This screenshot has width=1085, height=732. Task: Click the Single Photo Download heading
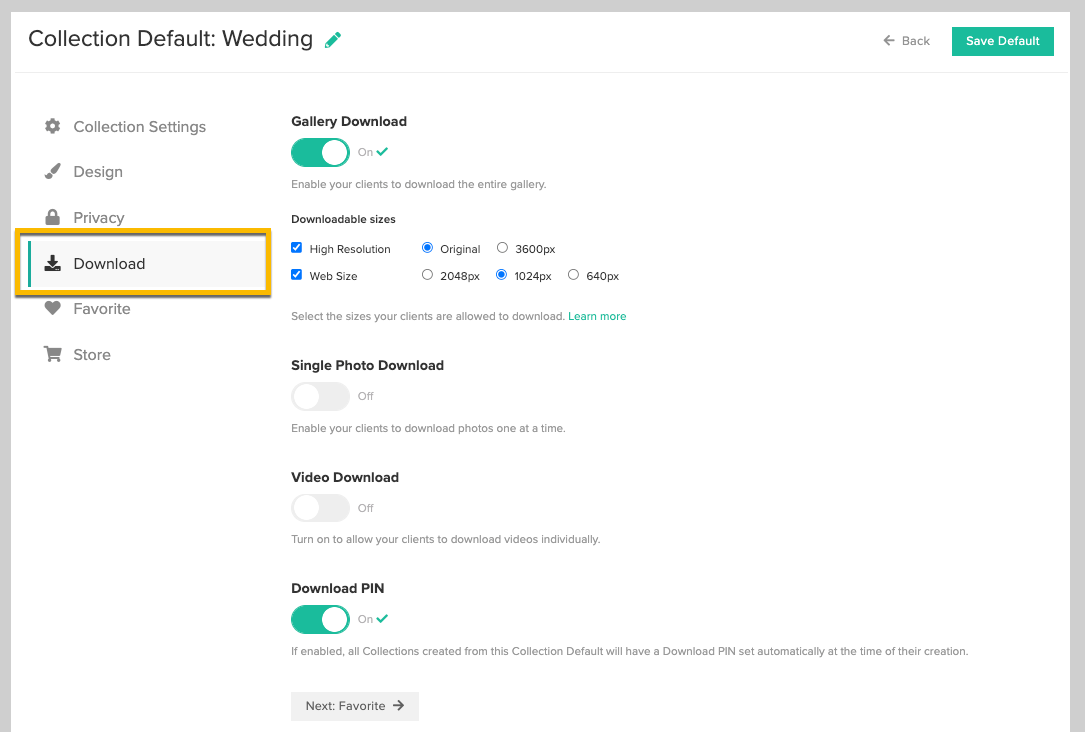367,365
